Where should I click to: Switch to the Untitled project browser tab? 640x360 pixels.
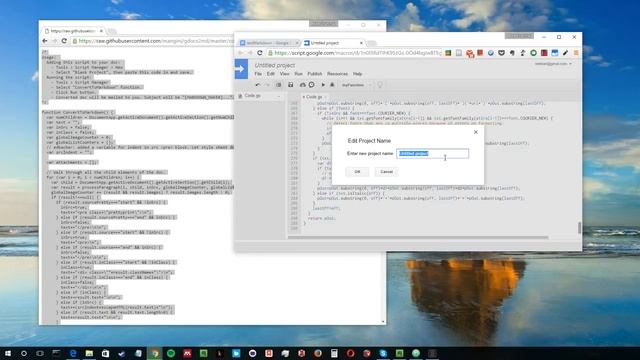pos(333,43)
